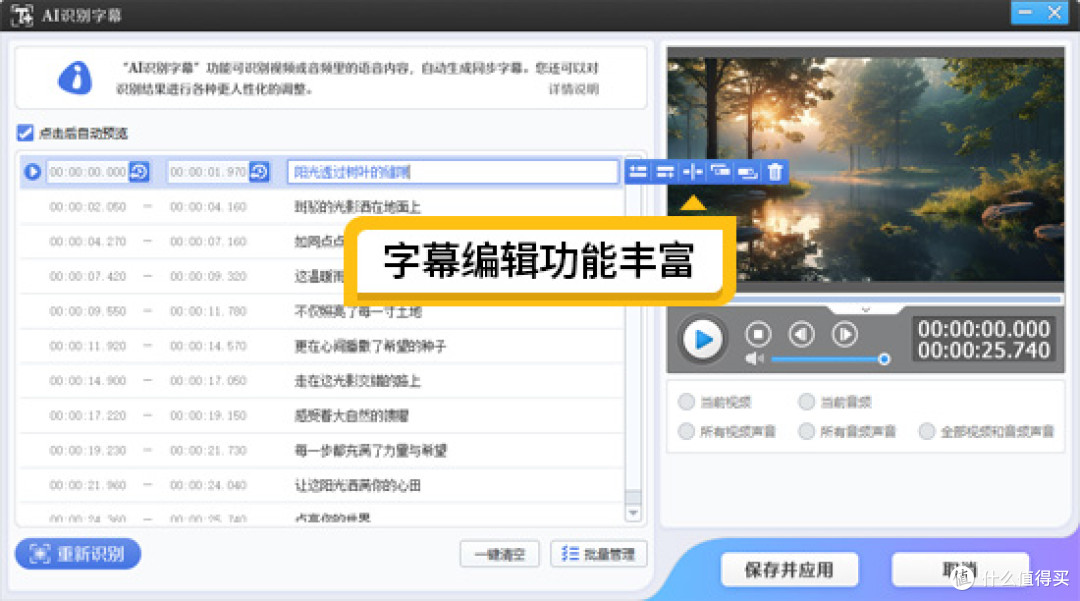
Task: Delete the subtitle line with trash icon
Action: [775, 171]
